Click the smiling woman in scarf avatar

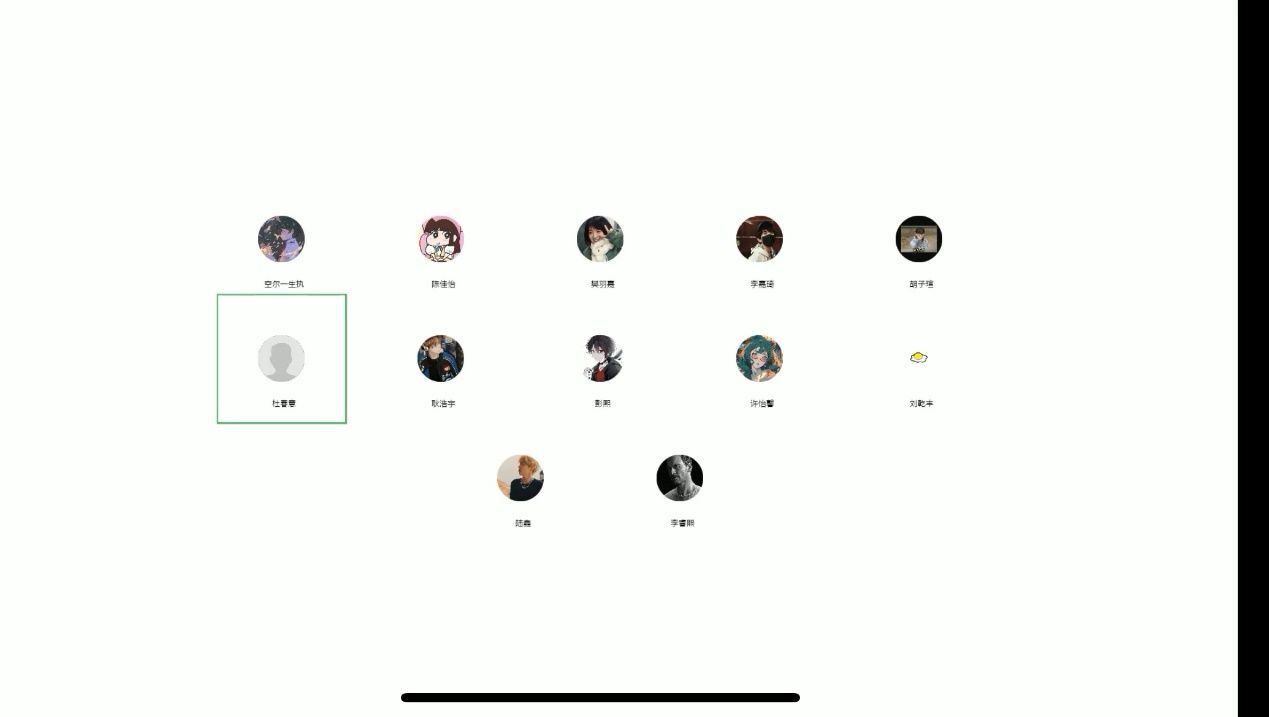[600, 239]
